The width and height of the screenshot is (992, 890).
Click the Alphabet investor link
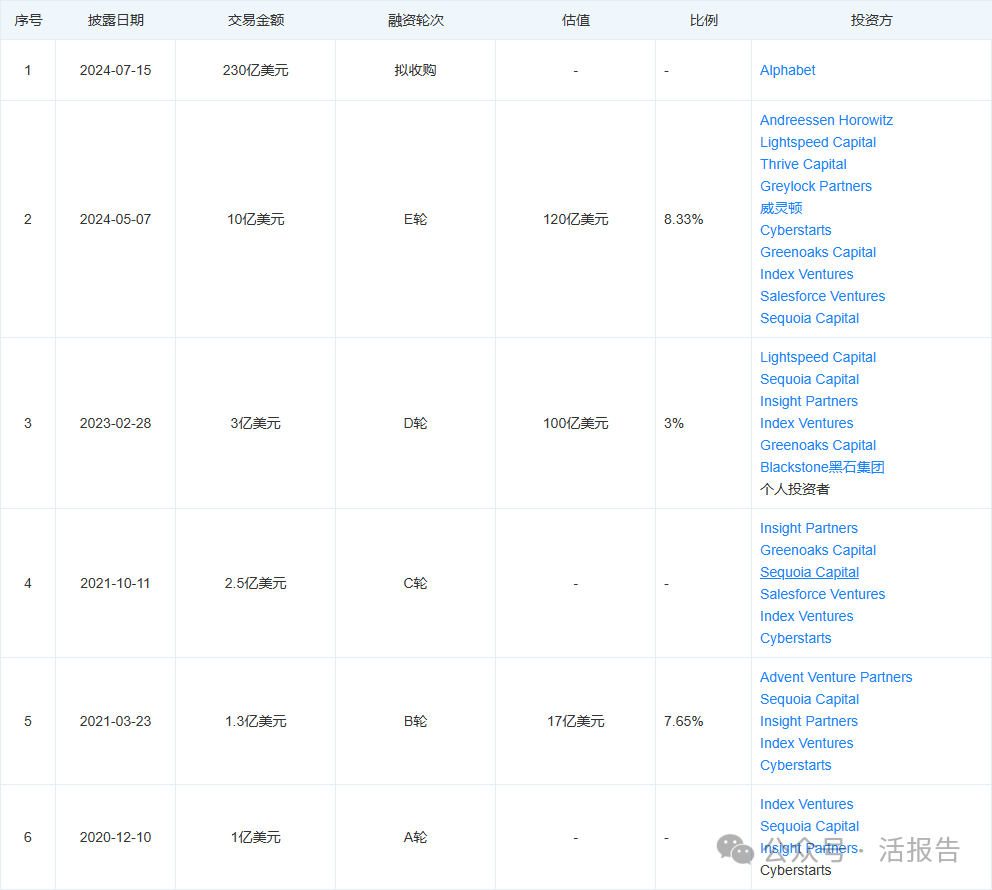(x=787, y=70)
